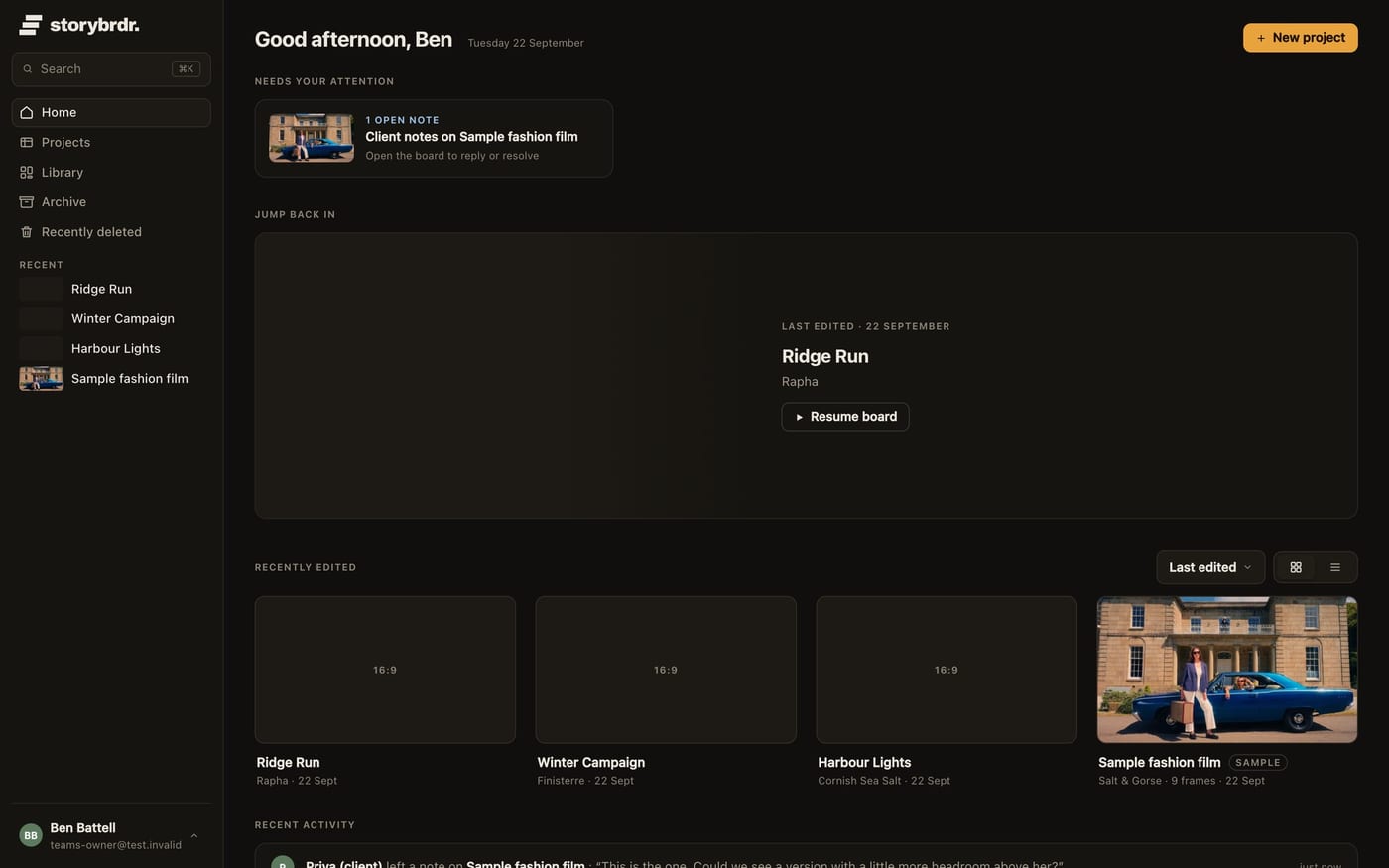This screenshot has height=868, width=1389.
Task: Open Harbour Lights in the Recent list
Action: 111,348
